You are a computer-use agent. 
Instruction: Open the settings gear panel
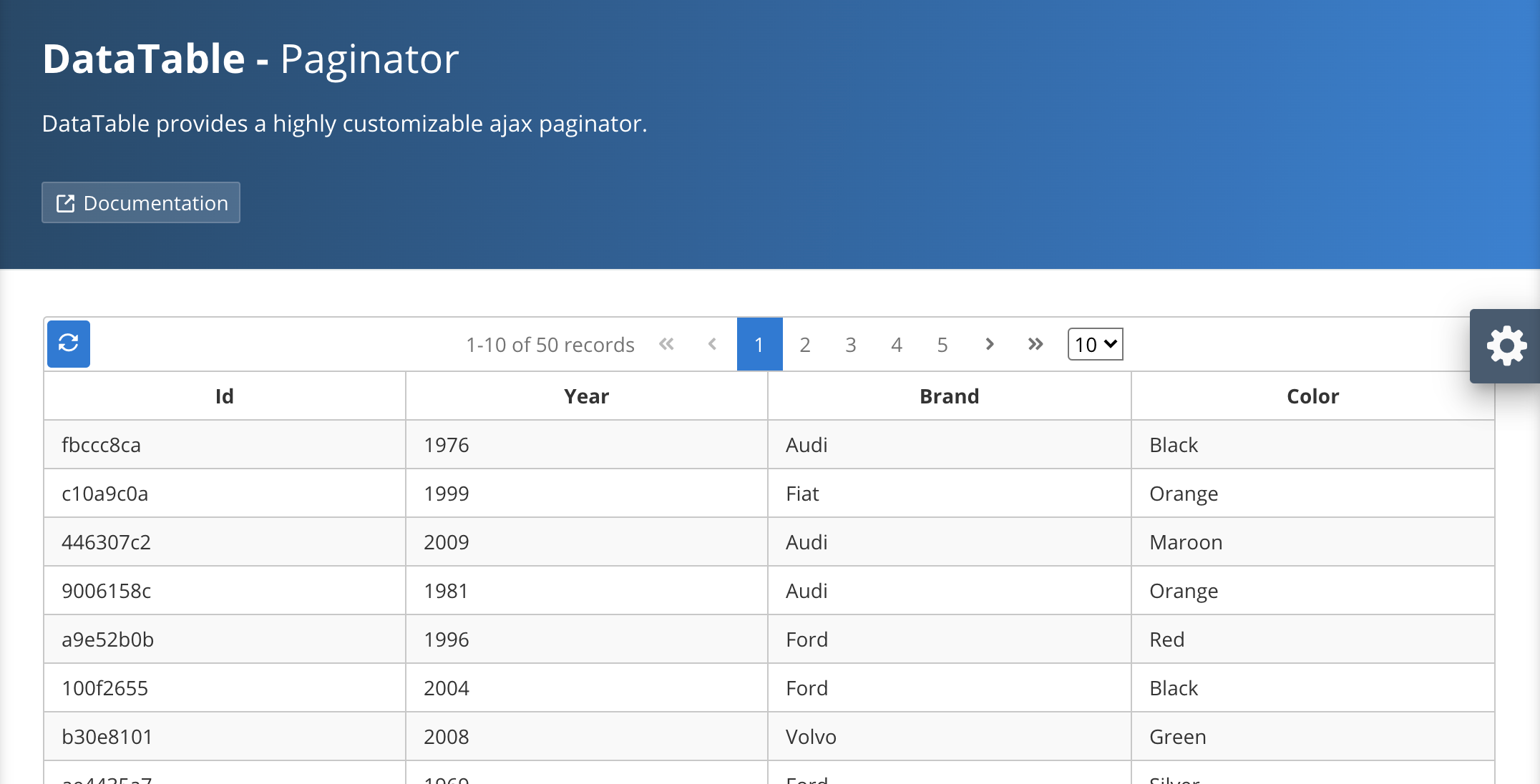[1505, 346]
